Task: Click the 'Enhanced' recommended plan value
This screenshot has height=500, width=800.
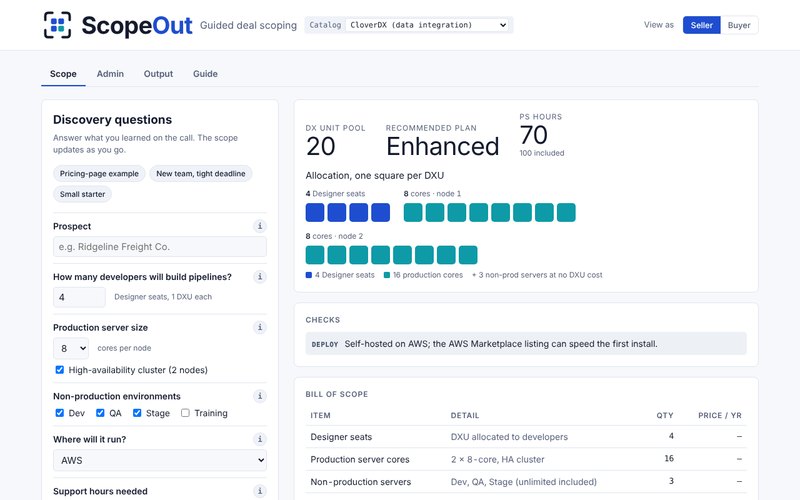Action: tap(442, 146)
